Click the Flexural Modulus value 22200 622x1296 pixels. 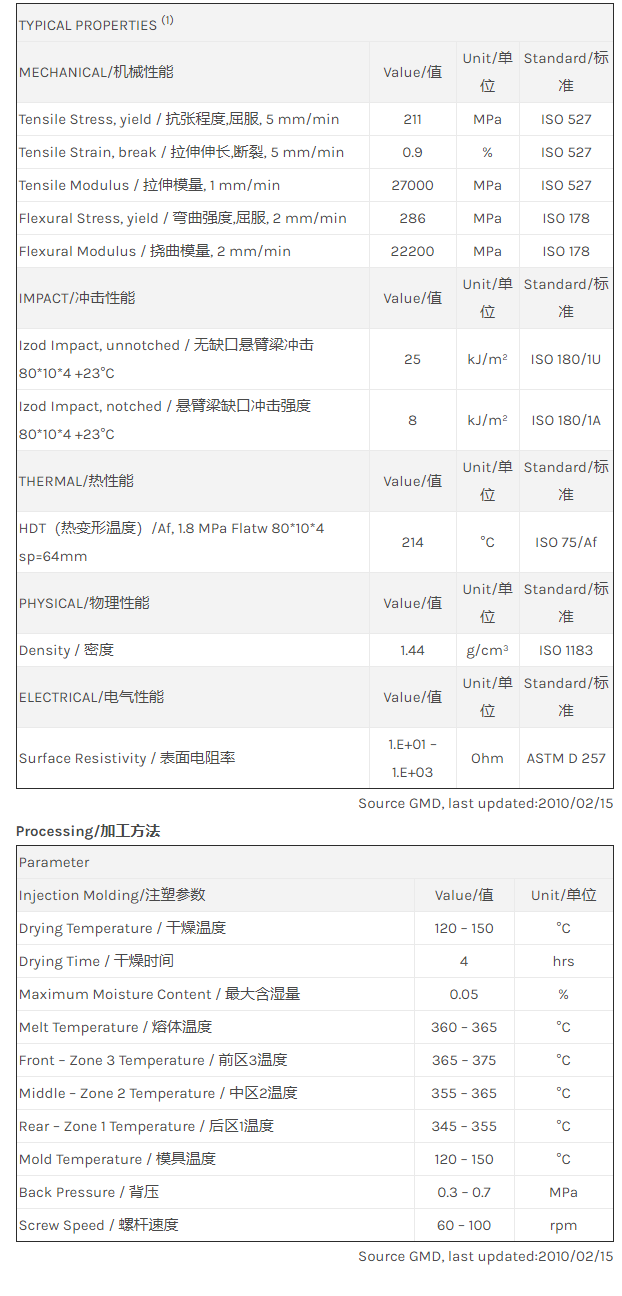coord(412,251)
